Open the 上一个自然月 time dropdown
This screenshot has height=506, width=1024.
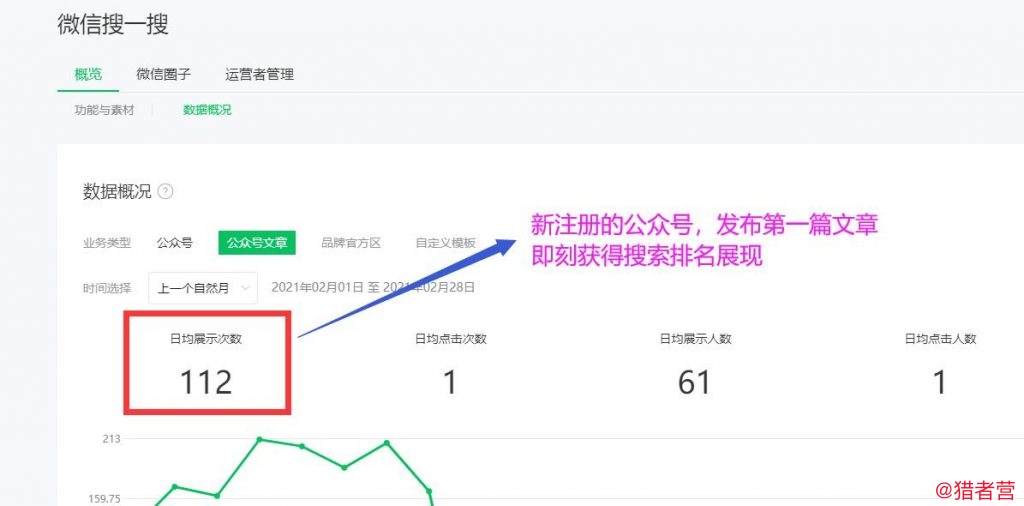(x=203, y=288)
